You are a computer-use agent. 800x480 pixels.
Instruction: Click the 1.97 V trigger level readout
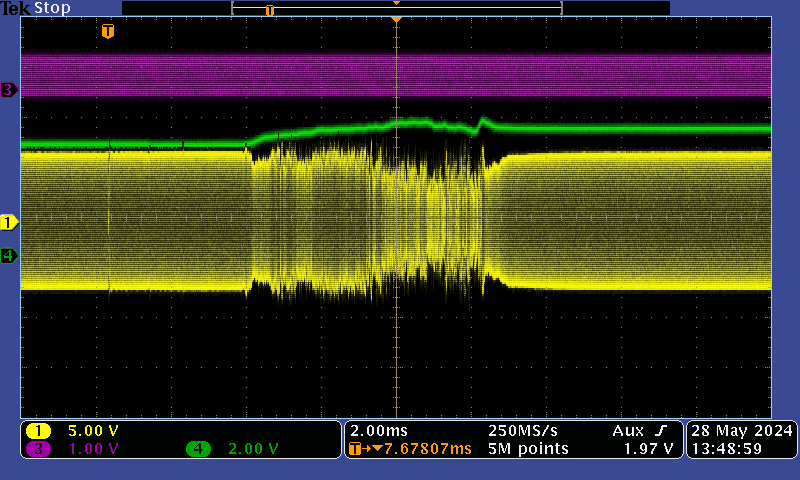point(647,449)
